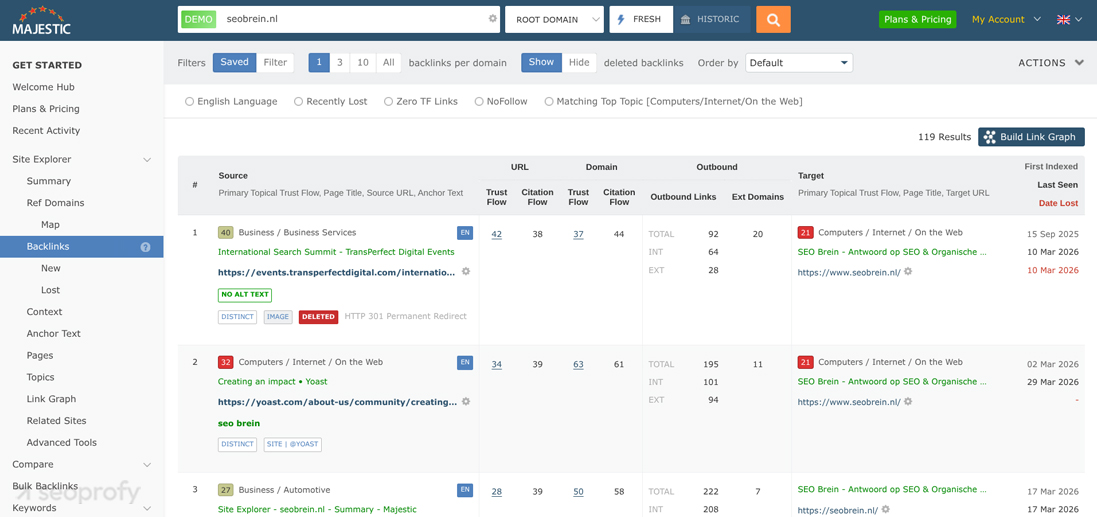This screenshot has width=1097, height=517.
Task: Select English Language radio filter
Action: coord(189,101)
